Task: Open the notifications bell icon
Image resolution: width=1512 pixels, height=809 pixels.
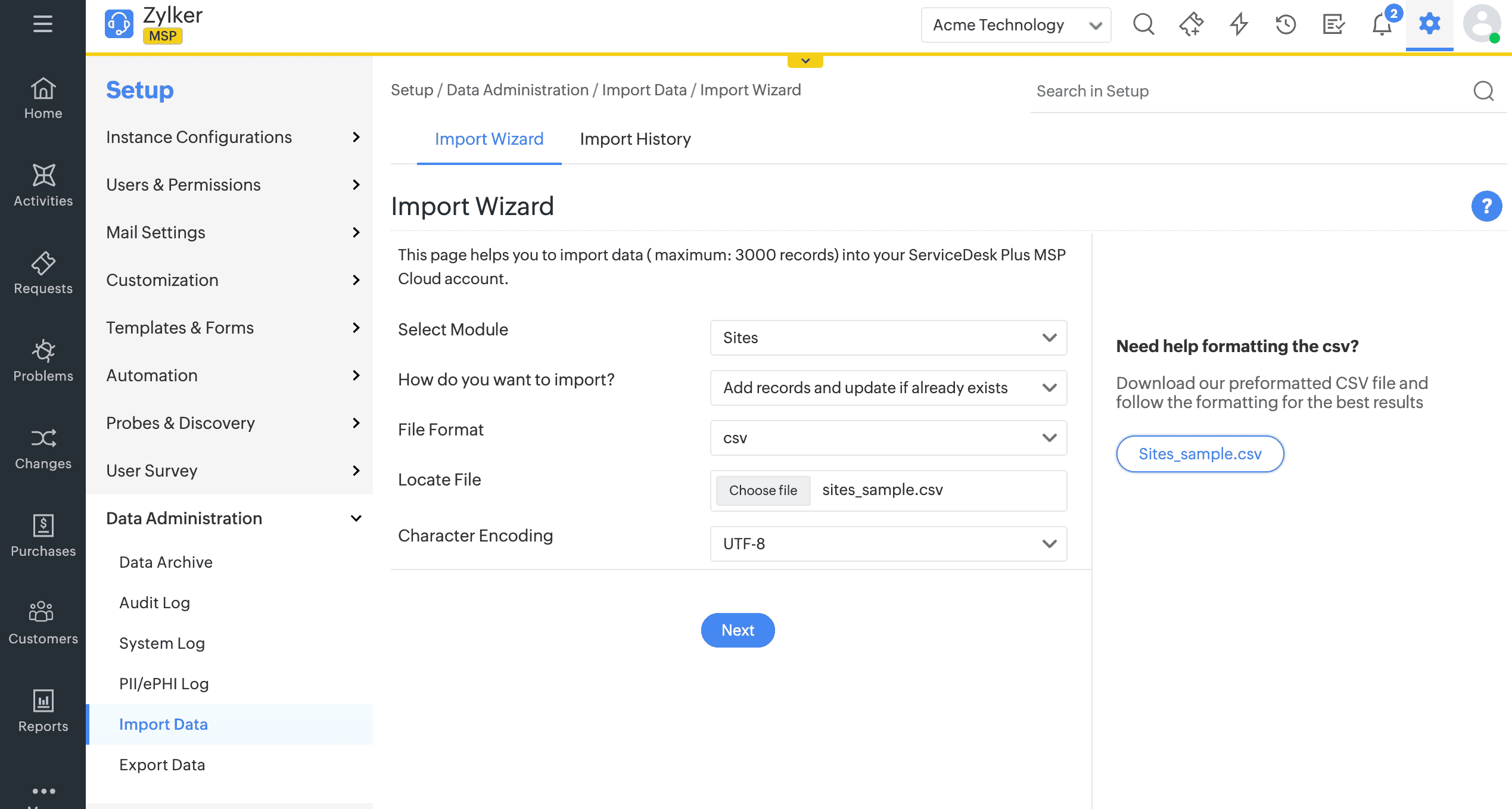Action: click(1382, 25)
